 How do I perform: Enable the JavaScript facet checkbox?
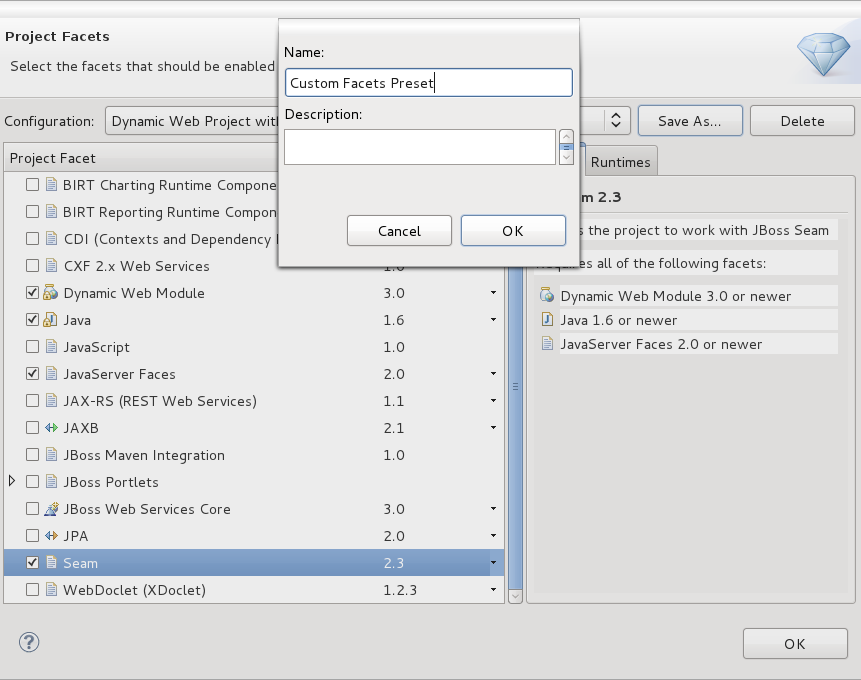(33, 347)
